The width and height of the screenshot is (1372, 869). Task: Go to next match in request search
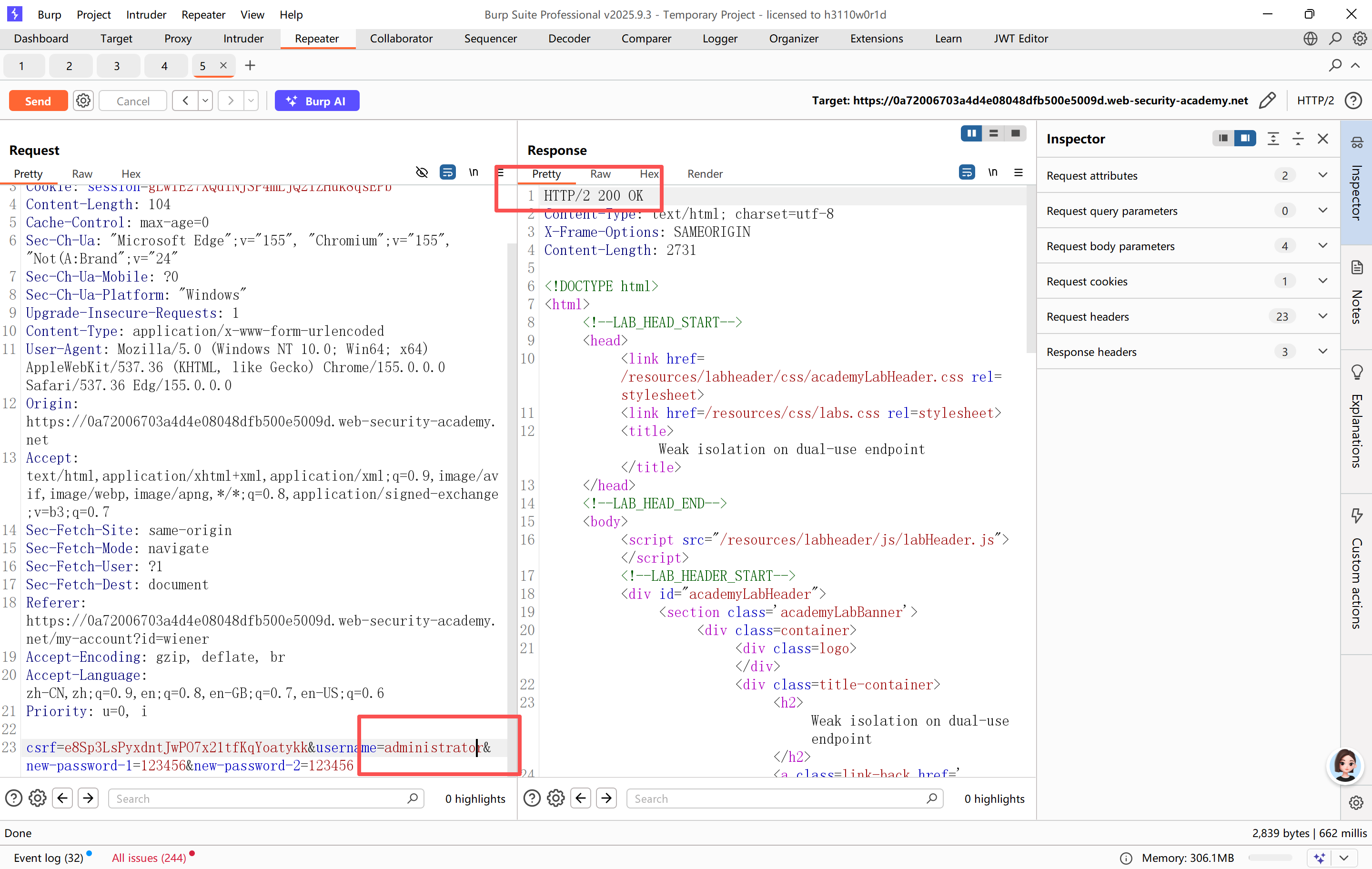tap(88, 798)
